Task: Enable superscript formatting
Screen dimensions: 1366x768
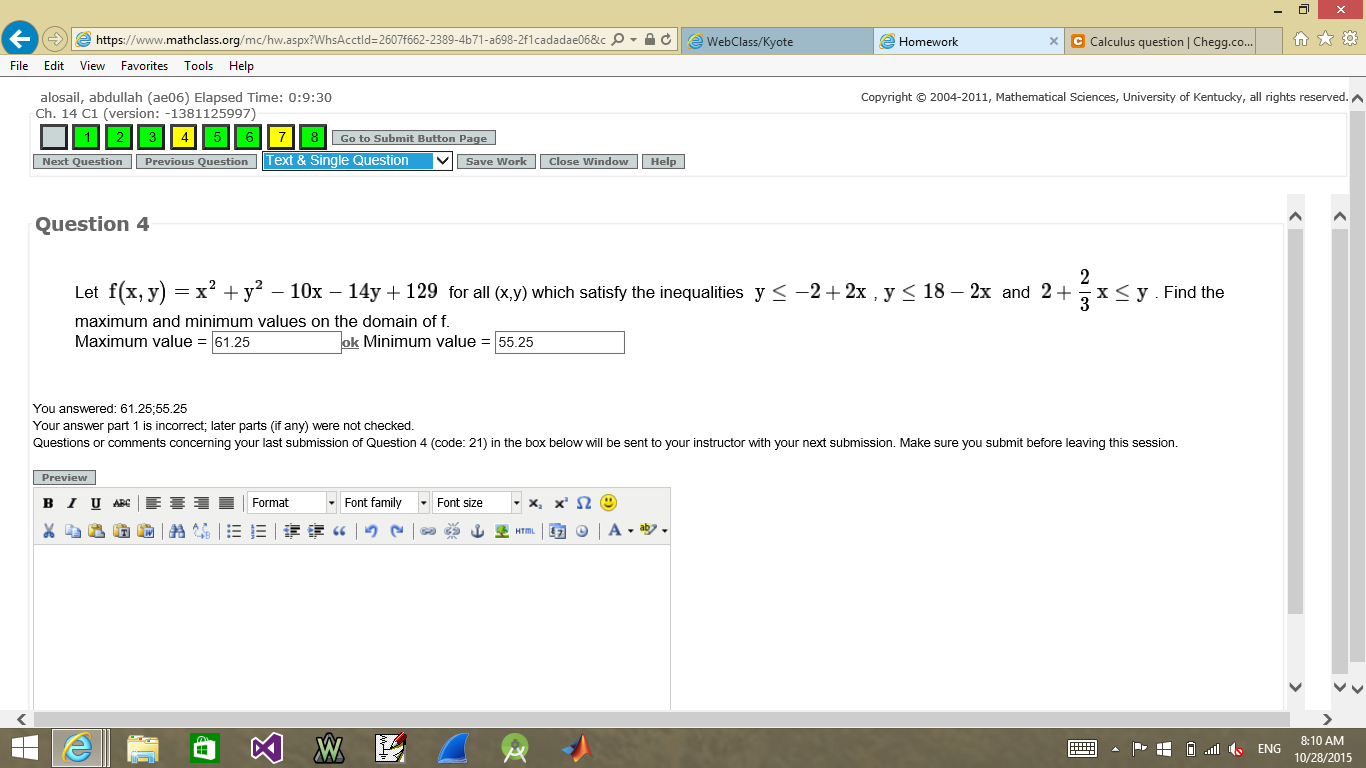Action: [x=559, y=503]
